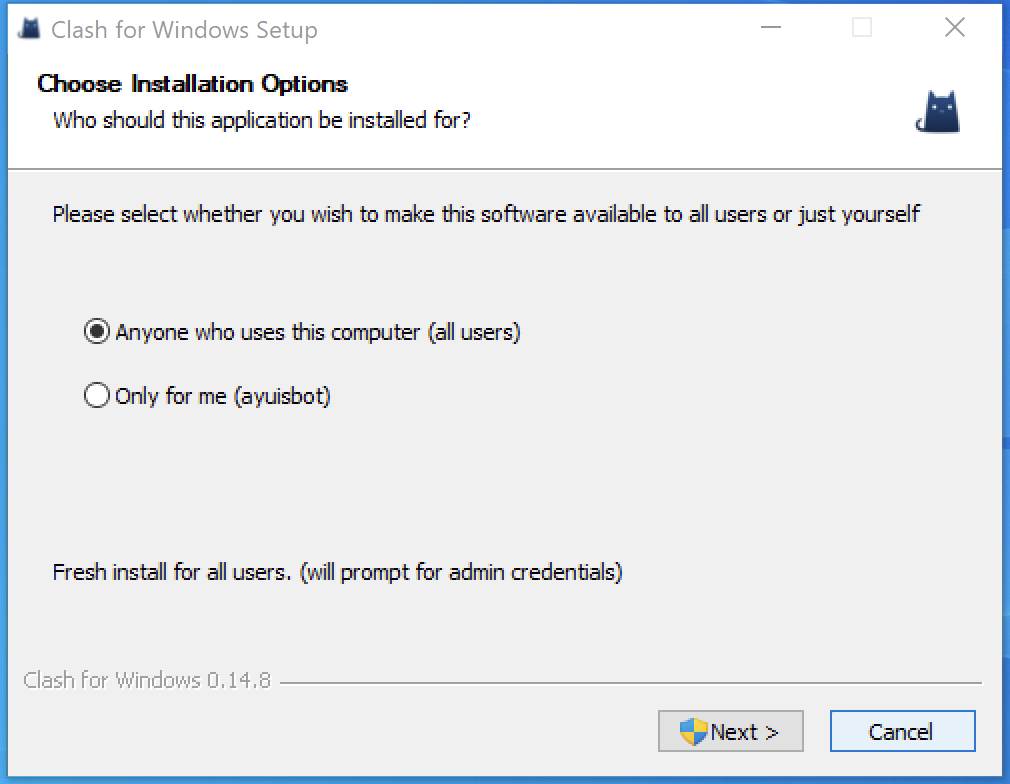Screen dimensions: 1010x784
Task: Minimize the setup window
Action: pyautogui.click(x=768, y=28)
